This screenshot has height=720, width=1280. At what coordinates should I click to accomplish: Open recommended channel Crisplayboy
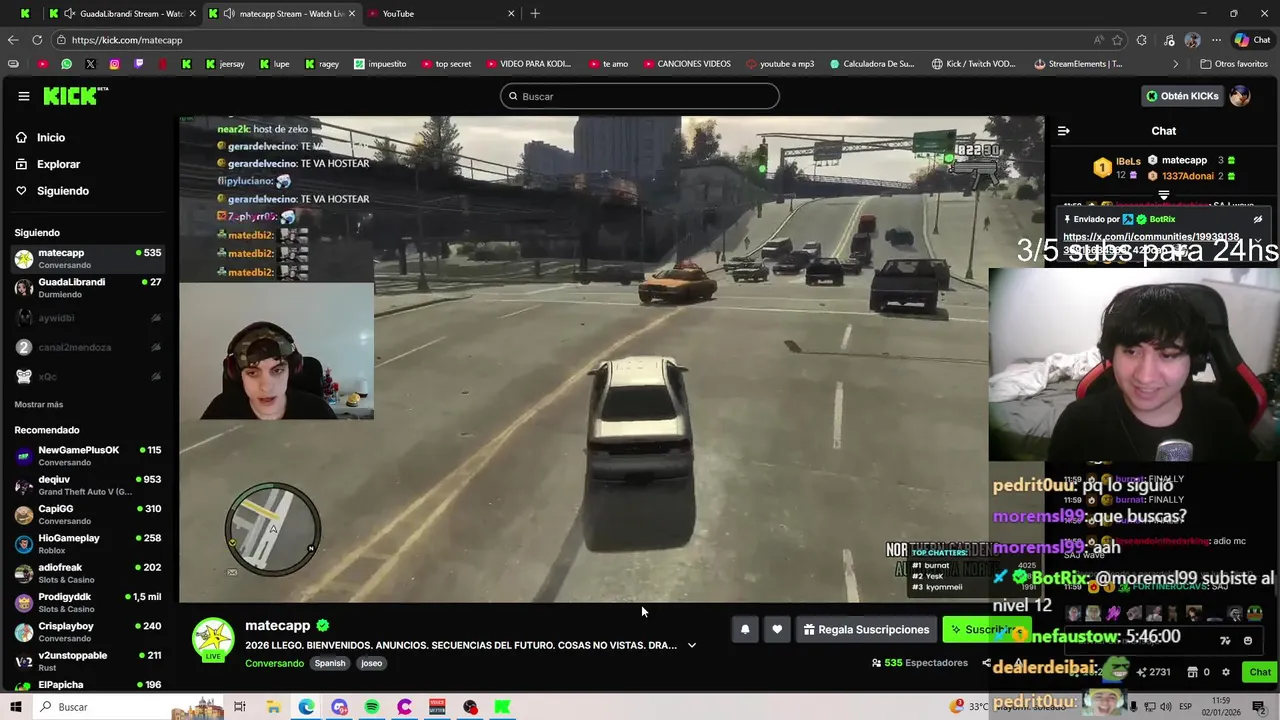click(x=88, y=632)
